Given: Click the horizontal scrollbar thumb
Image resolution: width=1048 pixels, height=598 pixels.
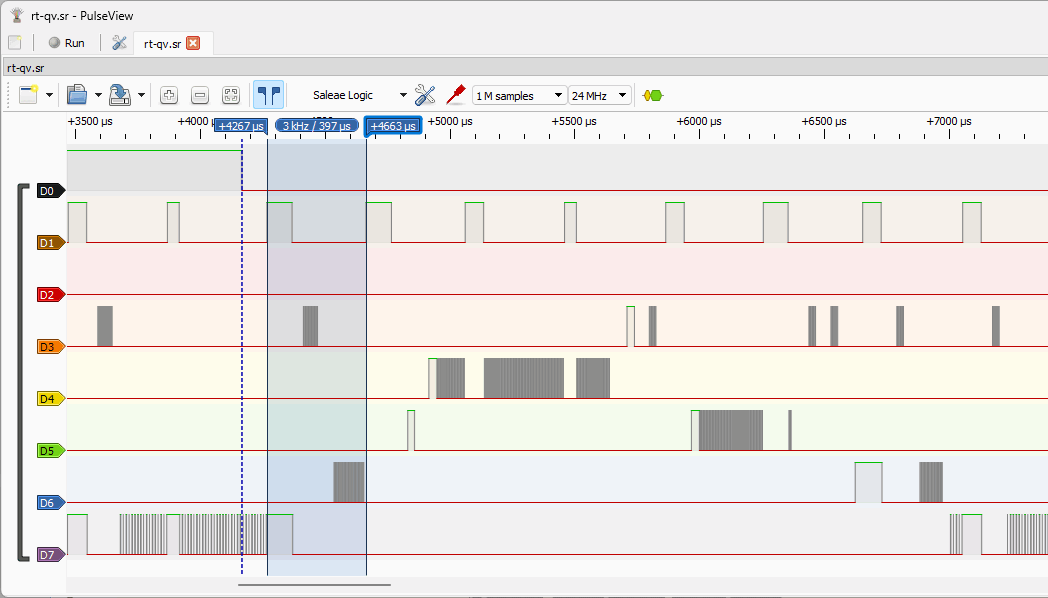Looking at the screenshot, I should (x=314, y=584).
